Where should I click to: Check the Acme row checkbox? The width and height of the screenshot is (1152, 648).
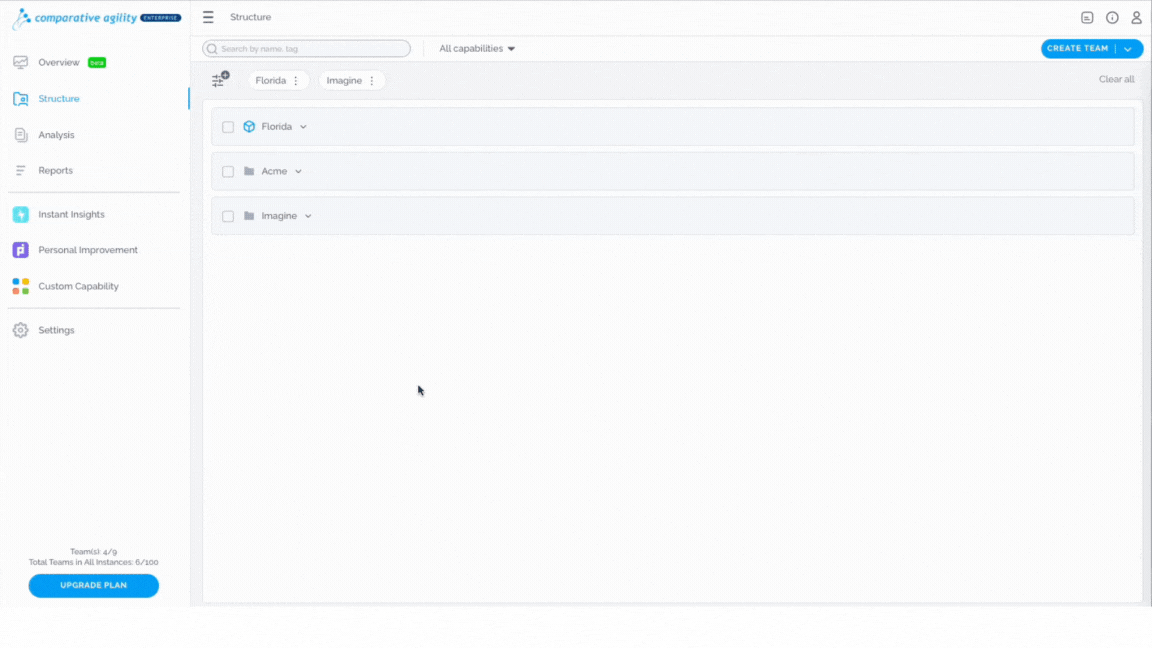[x=228, y=171]
